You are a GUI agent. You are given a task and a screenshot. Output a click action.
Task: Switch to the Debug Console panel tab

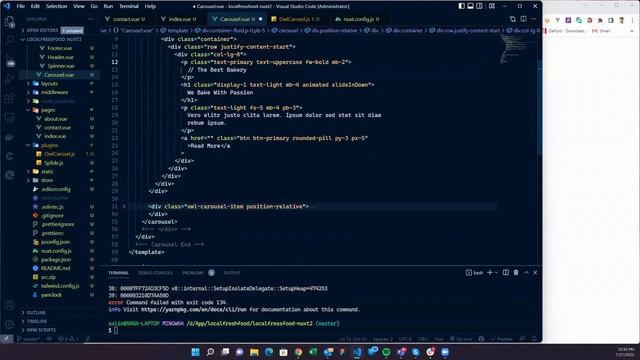pos(156,273)
